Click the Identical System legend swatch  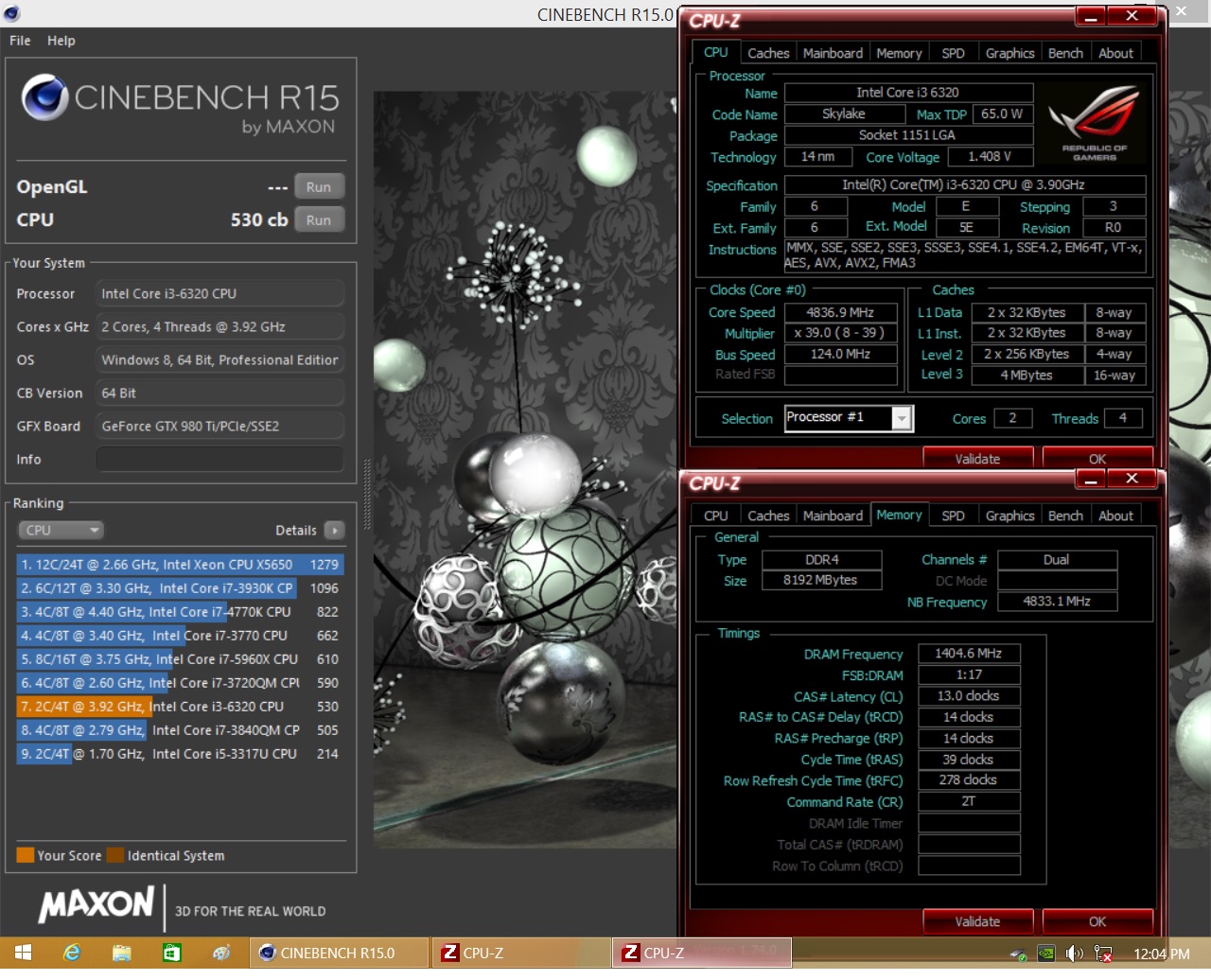[x=115, y=856]
